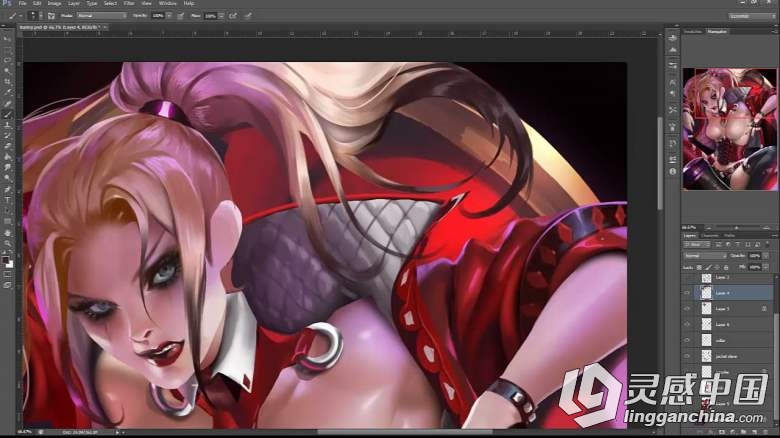Hide Layer 5 visibility eye
The image size is (780, 438).
[687, 309]
